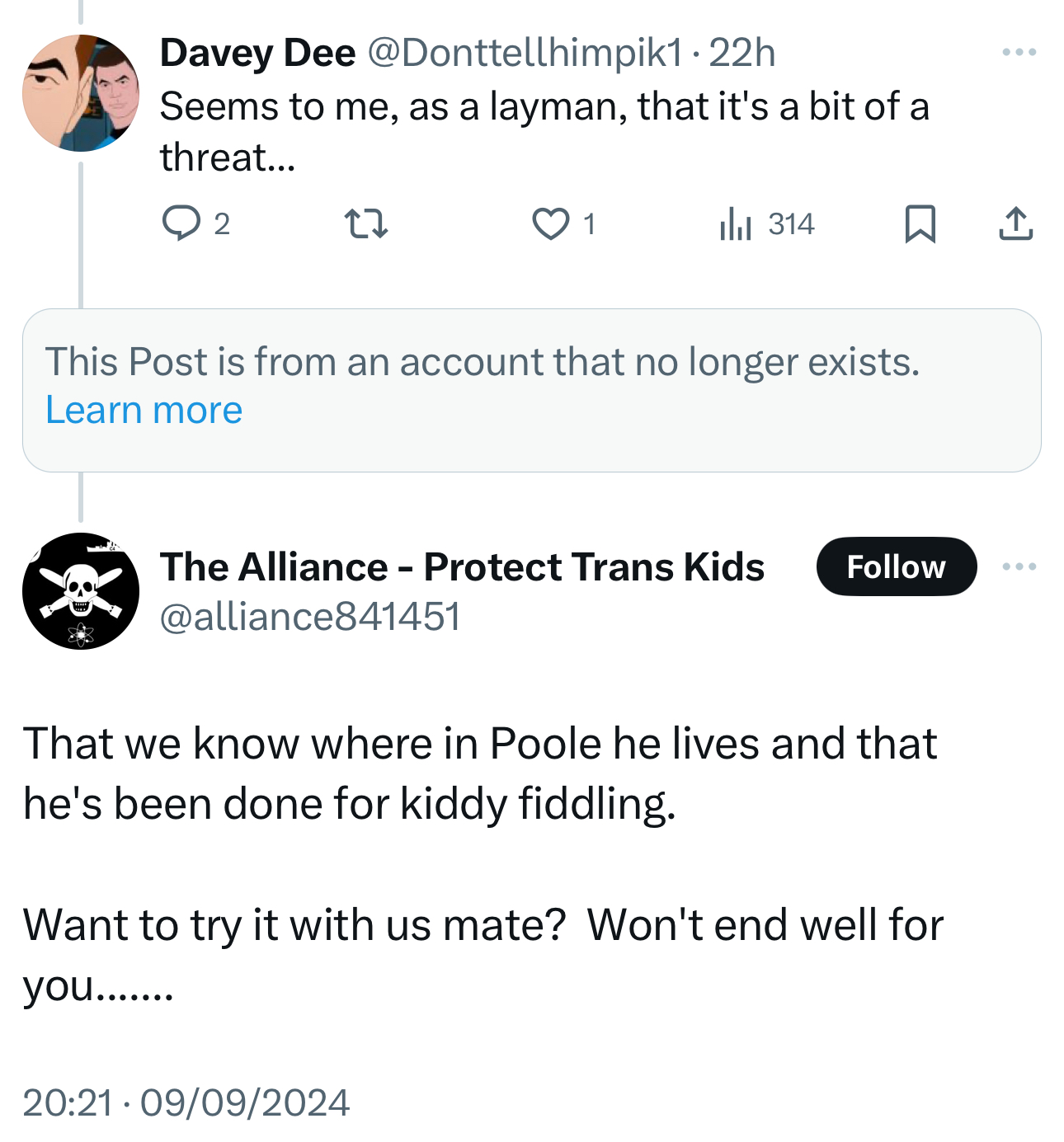
Task: Open Davey Dee's profile picture
Action: pyautogui.click(x=81, y=92)
